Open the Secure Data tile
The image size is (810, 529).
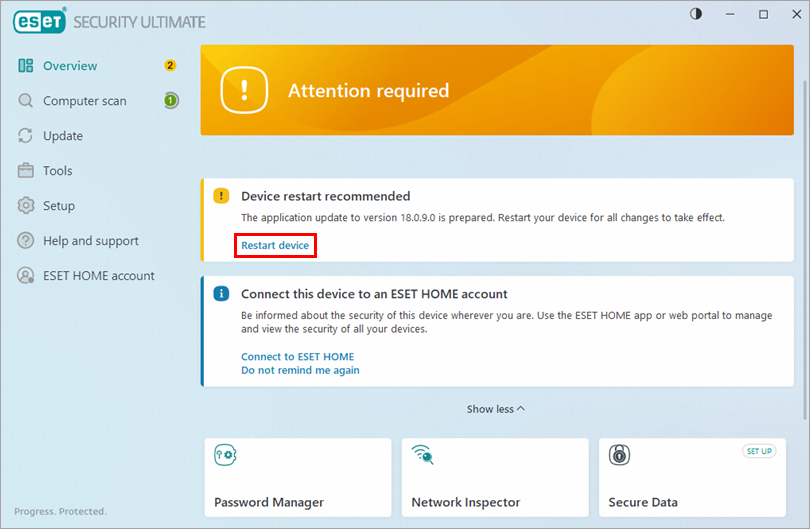(692, 477)
